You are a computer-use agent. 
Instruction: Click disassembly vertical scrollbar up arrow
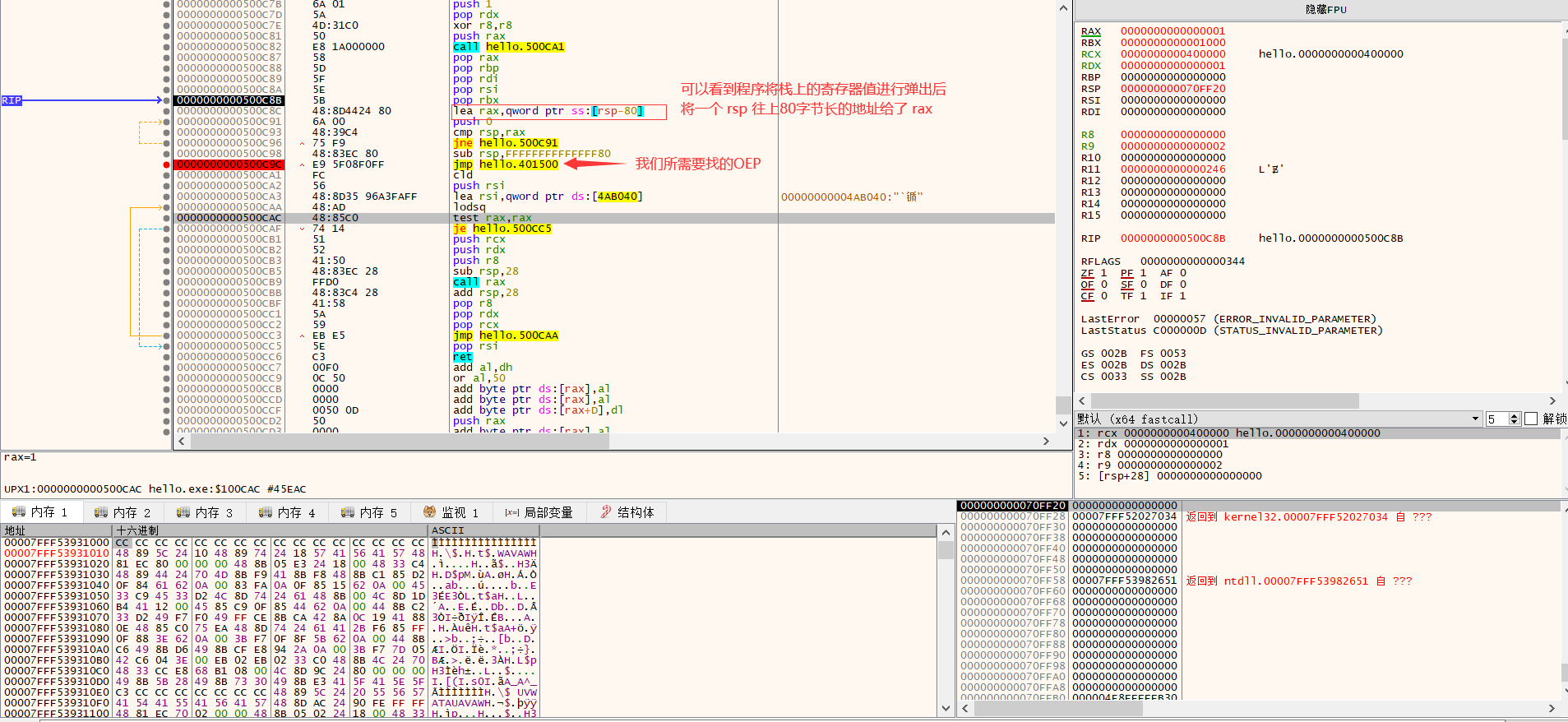1063,8
